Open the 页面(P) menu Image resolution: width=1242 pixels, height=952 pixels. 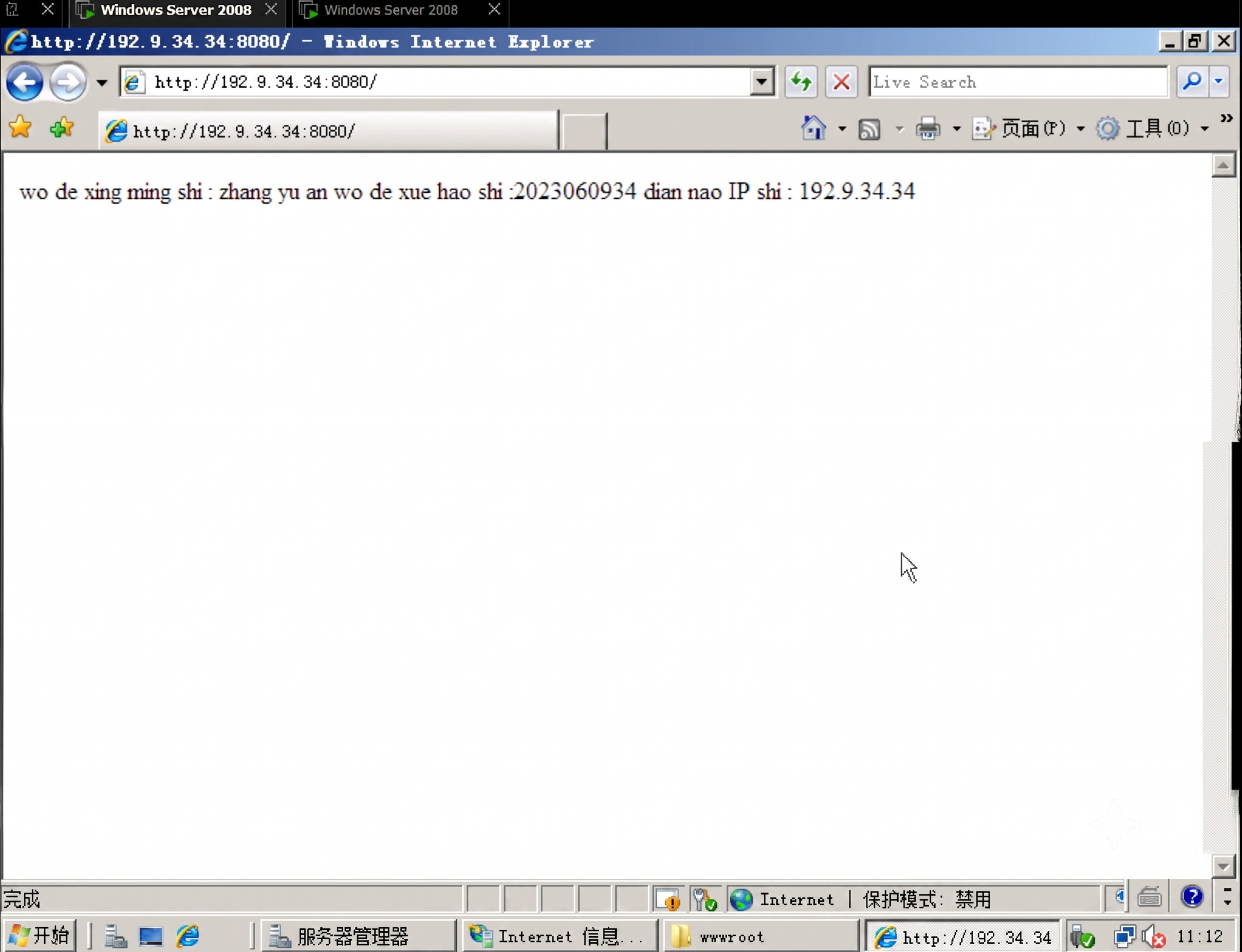[1028, 129]
